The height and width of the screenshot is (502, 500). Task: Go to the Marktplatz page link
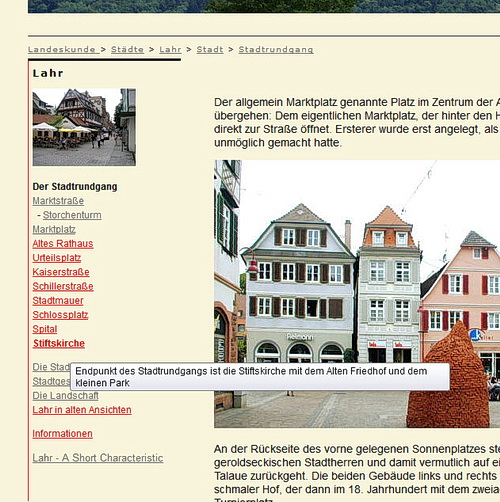click(x=54, y=229)
